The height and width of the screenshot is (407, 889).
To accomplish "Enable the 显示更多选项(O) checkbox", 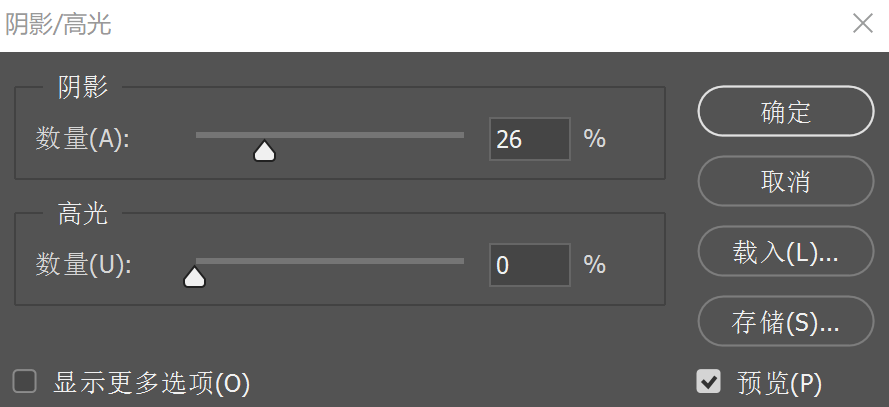I will 25,381.
